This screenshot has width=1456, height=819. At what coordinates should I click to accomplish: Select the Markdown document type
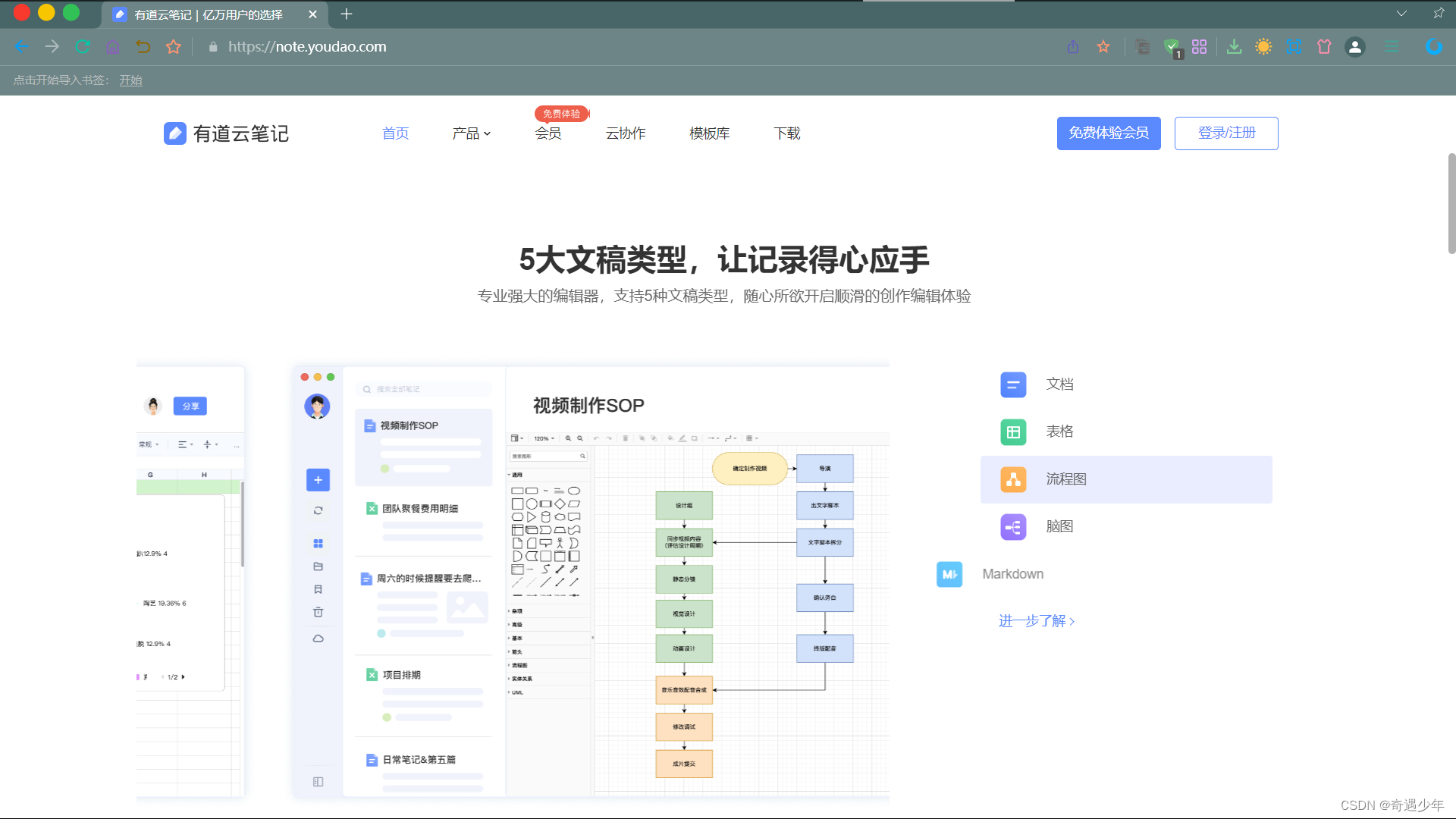(x=1013, y=574)
